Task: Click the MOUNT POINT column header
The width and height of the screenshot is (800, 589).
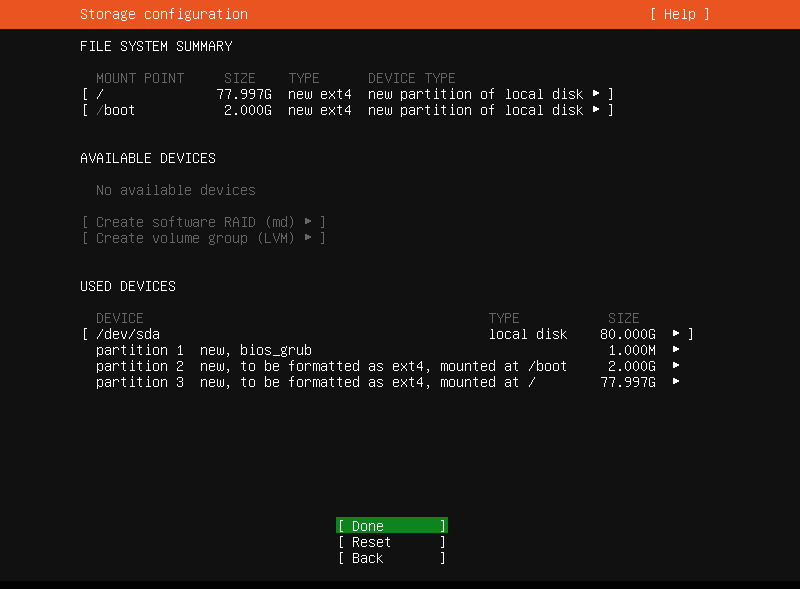Action: click(x=140, y=78)
